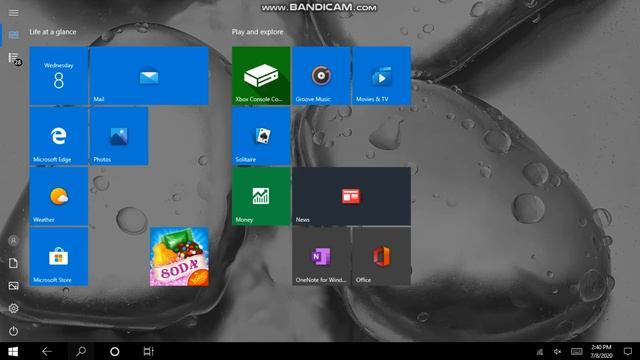Open the touch keyboard tray icon

(x=577, y=352)
